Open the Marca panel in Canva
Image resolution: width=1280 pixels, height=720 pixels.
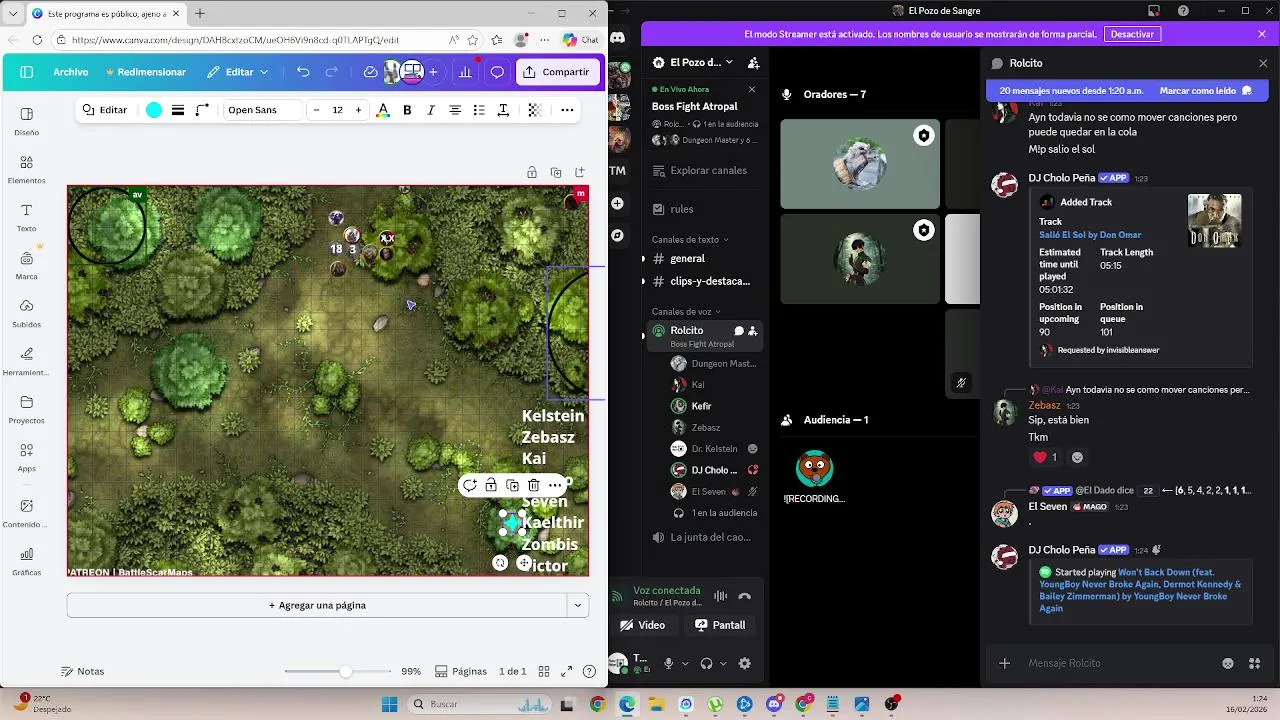(27, 265)
